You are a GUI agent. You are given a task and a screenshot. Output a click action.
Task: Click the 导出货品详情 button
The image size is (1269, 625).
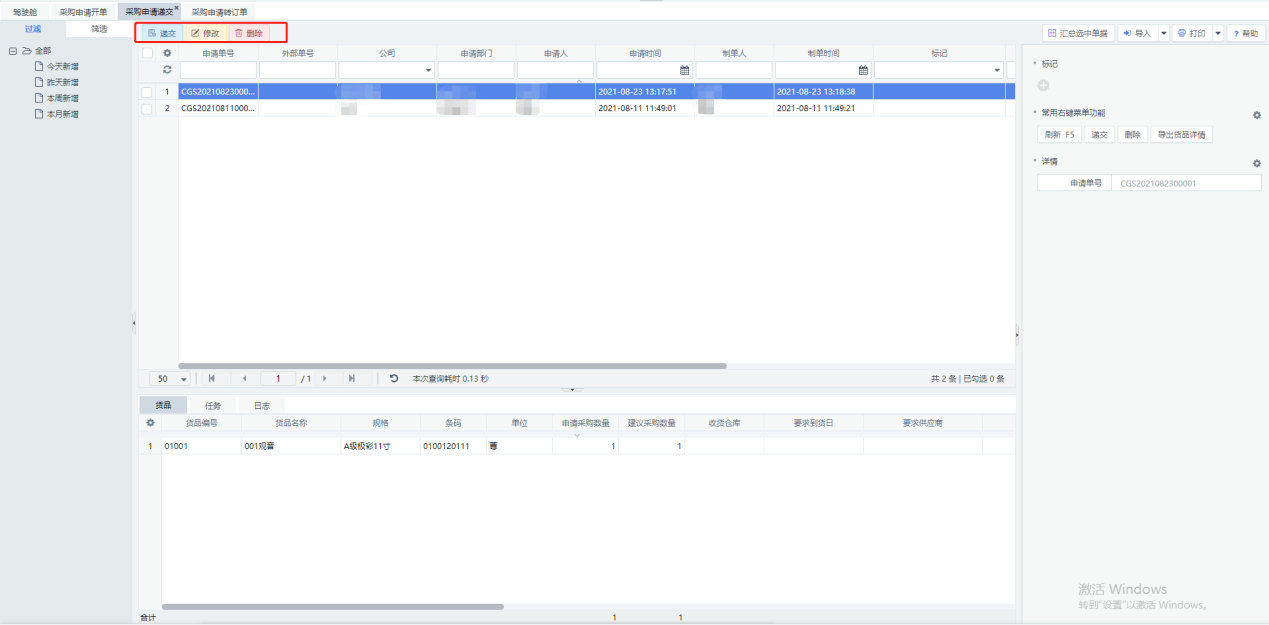click(1181, 134)
